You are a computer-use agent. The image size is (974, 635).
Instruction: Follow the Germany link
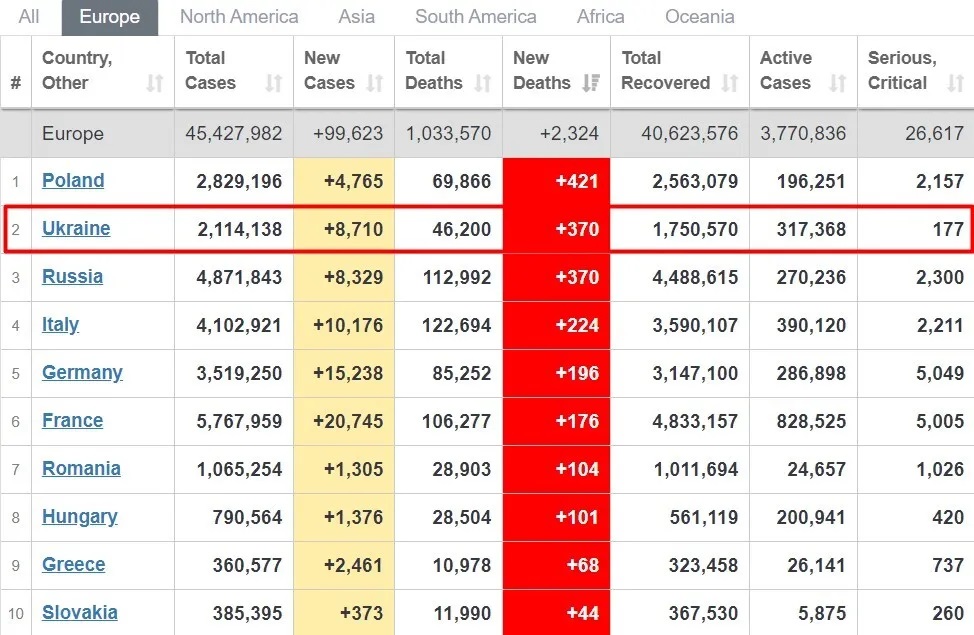pos(83,373)
